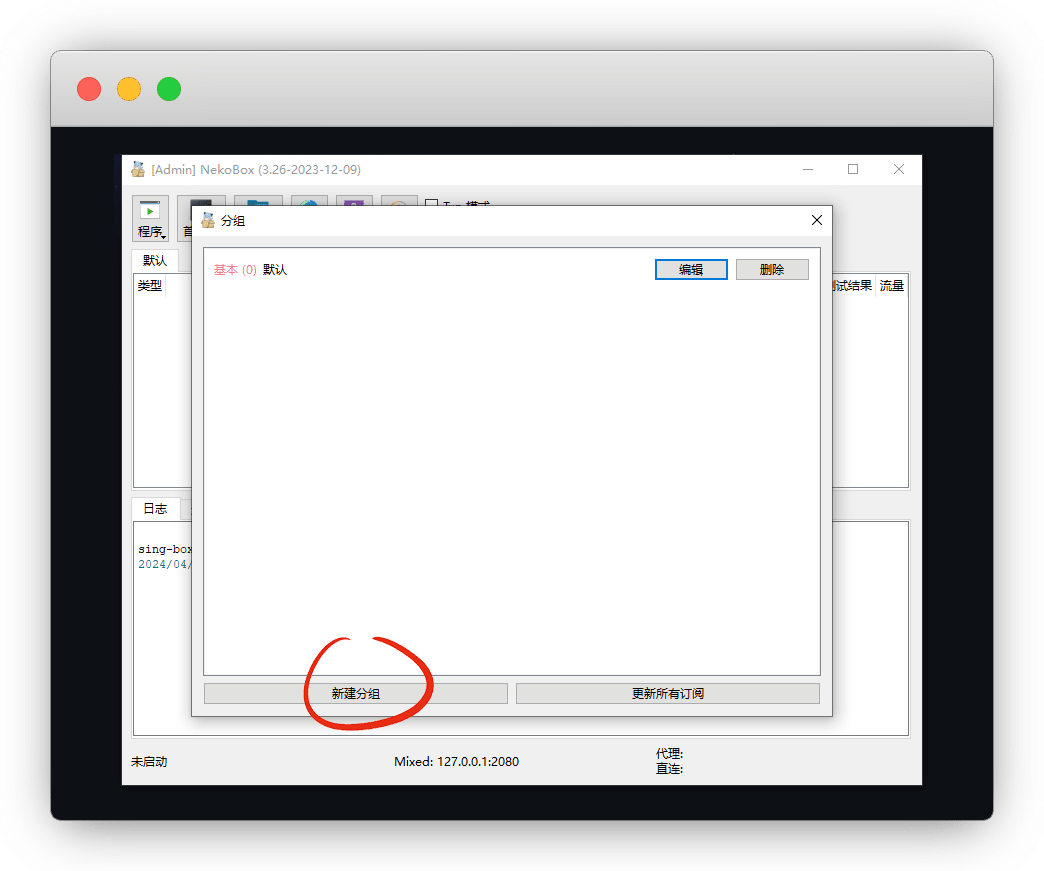The image size is (1044, 871).
Task: Sort by the 流量 column header
Action: click(891, 286)
